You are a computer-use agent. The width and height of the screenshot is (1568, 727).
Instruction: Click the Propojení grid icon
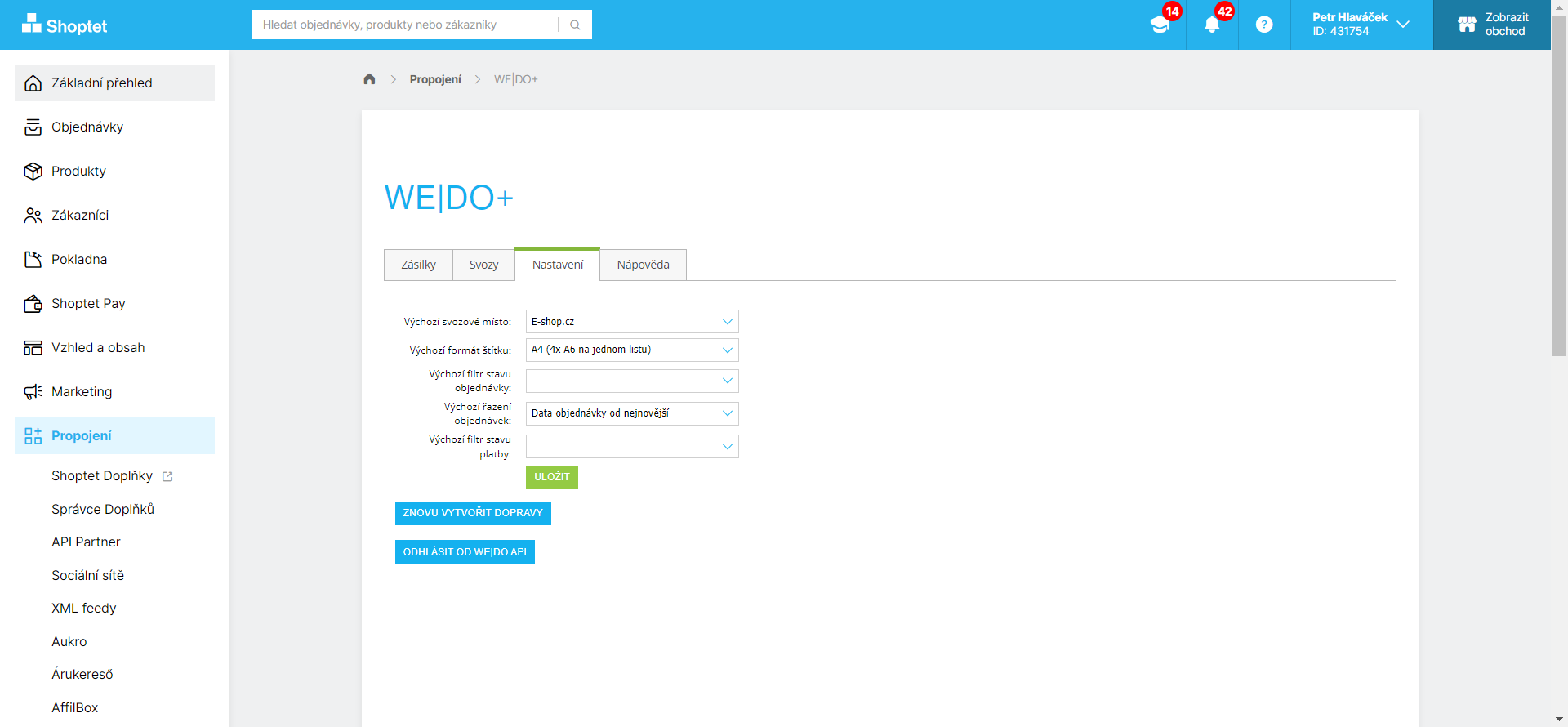(x=33, y=436)
